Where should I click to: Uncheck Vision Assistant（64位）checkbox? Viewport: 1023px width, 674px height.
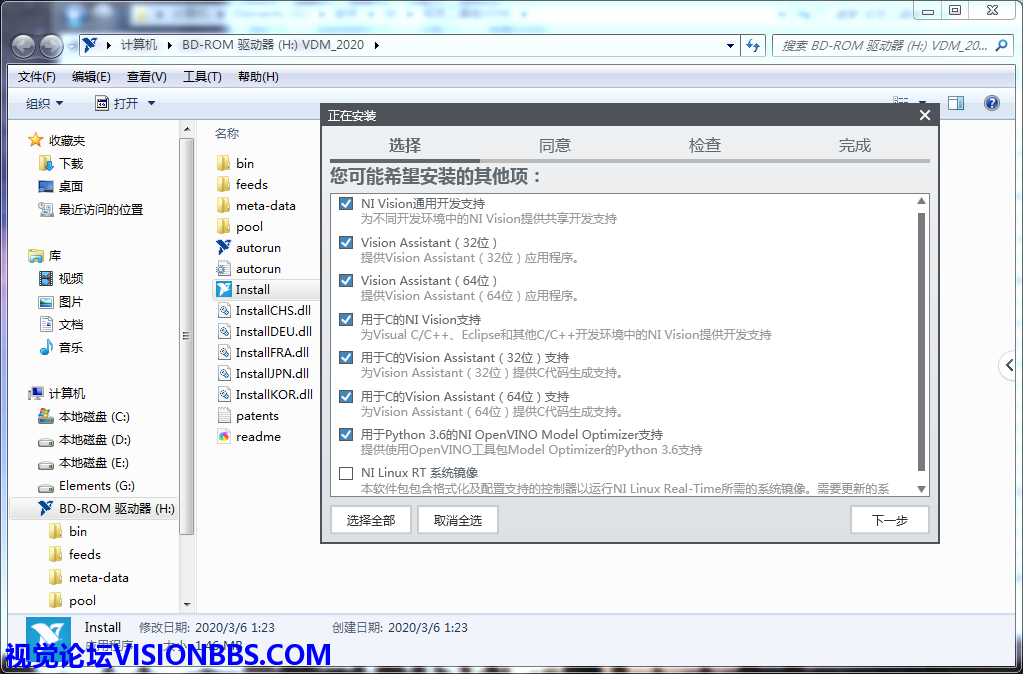[x=346, y=281]
